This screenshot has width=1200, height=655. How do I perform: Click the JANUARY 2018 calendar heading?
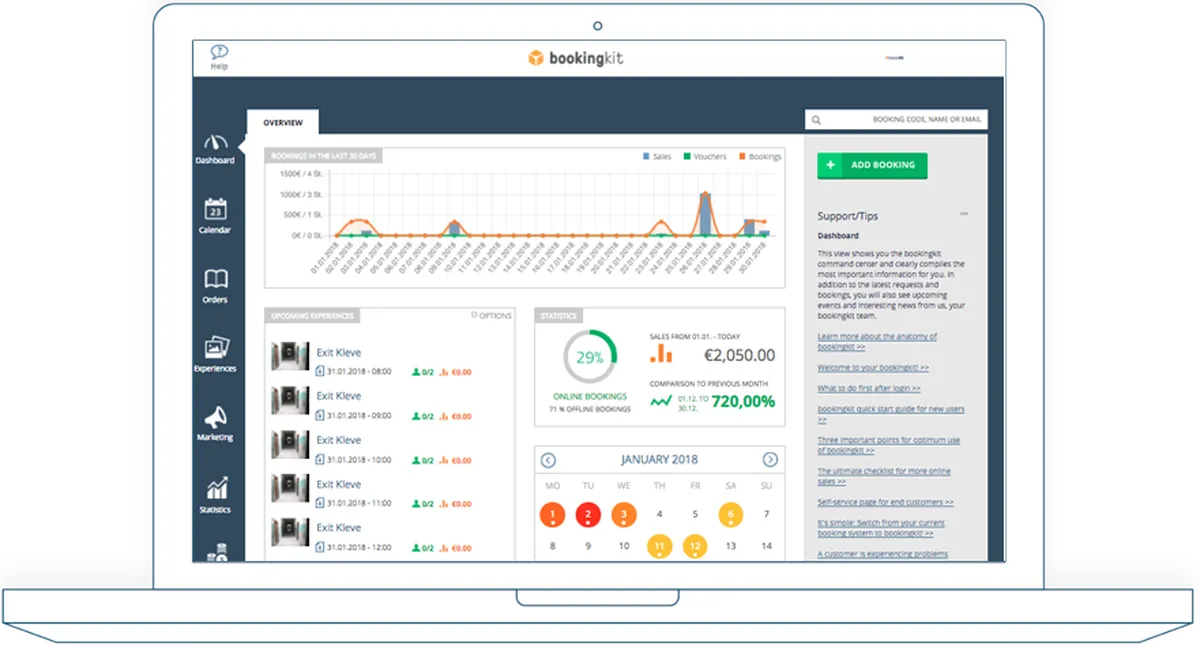click(659, 460)
